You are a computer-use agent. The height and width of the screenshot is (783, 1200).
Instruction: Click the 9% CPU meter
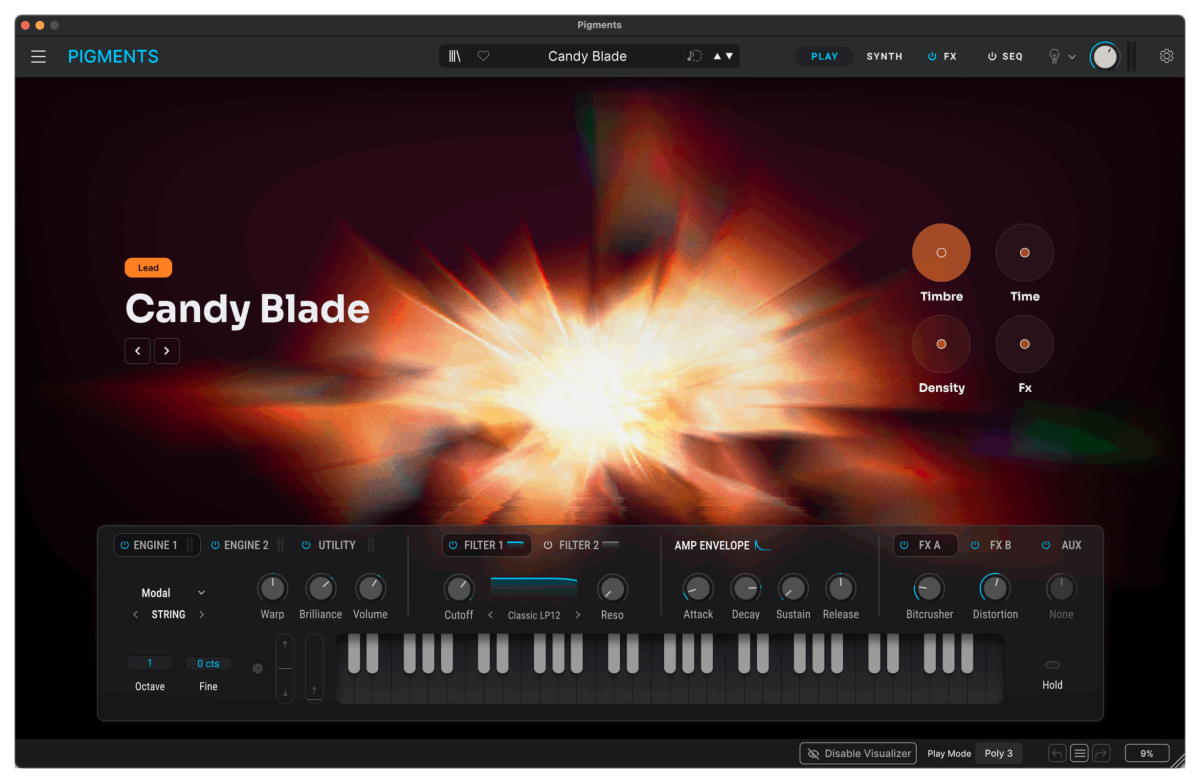tap(1146, 753)
